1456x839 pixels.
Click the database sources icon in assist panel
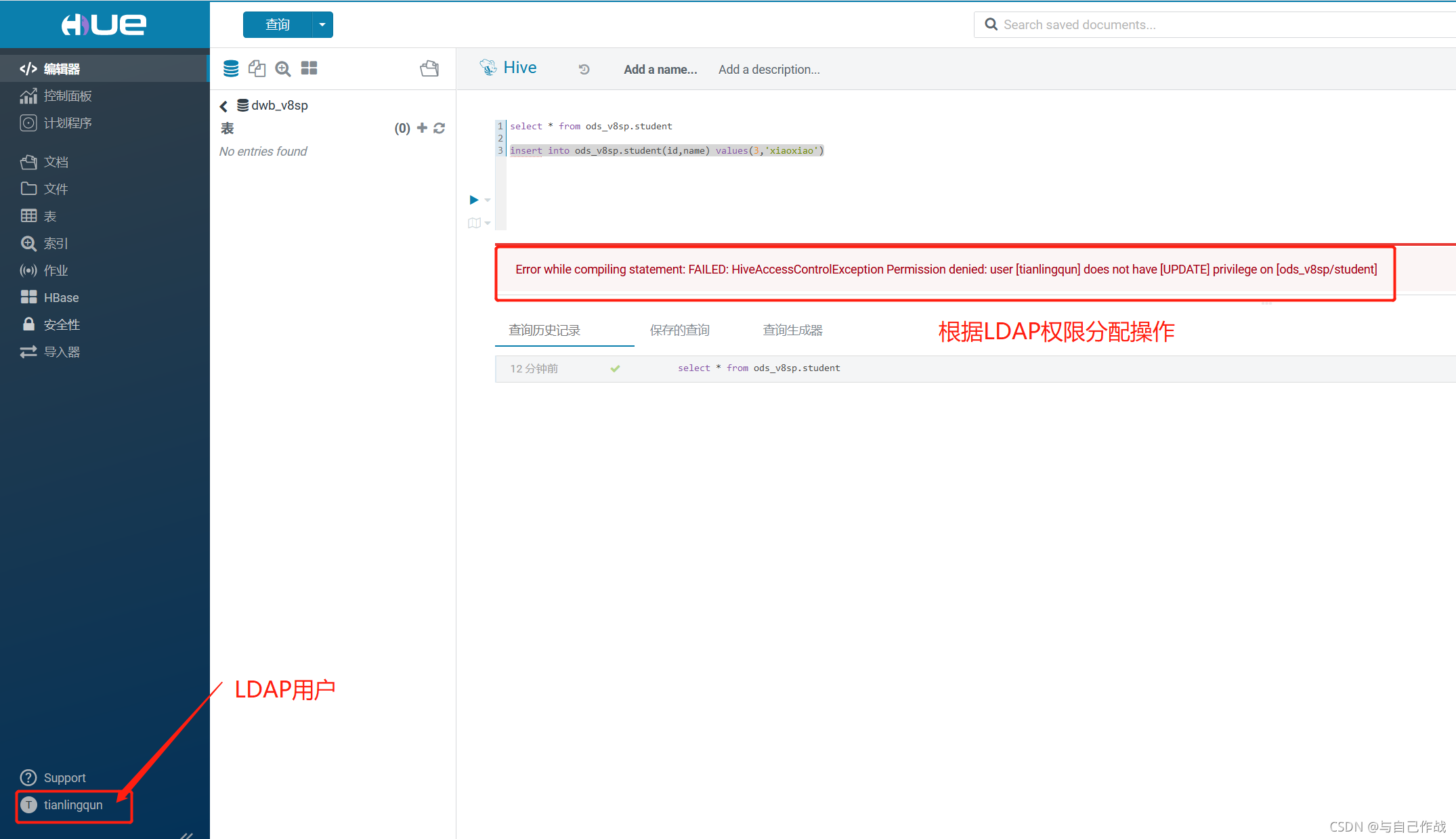point(231,68)
